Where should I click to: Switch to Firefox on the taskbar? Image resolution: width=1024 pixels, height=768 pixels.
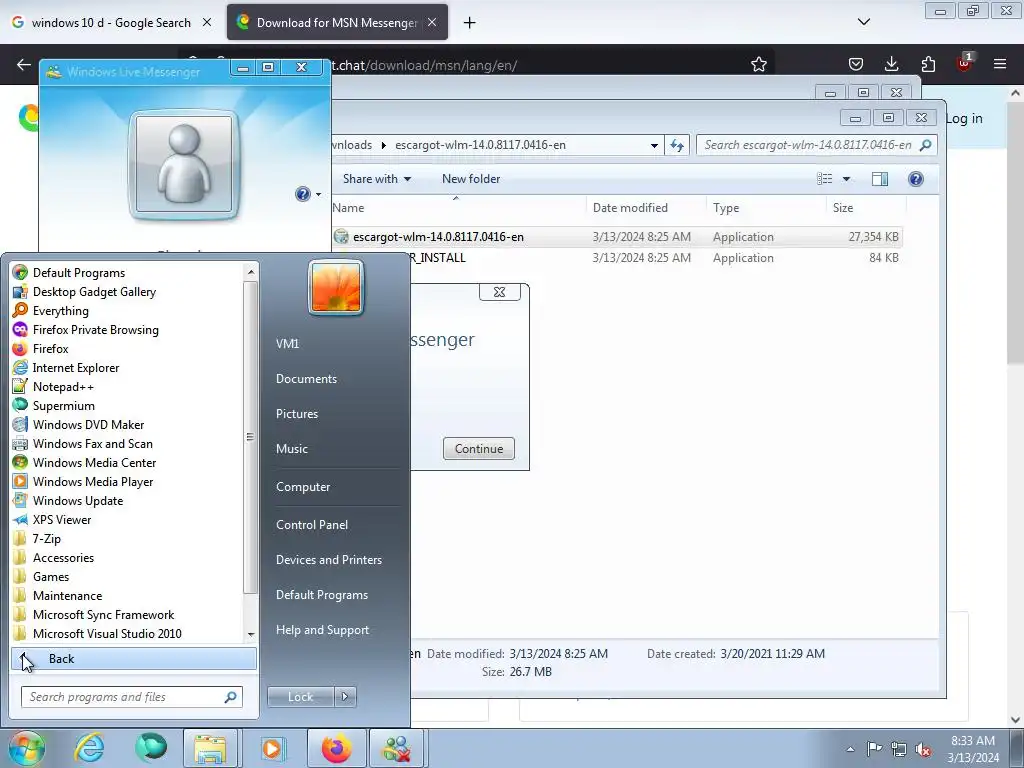(336, 748)
